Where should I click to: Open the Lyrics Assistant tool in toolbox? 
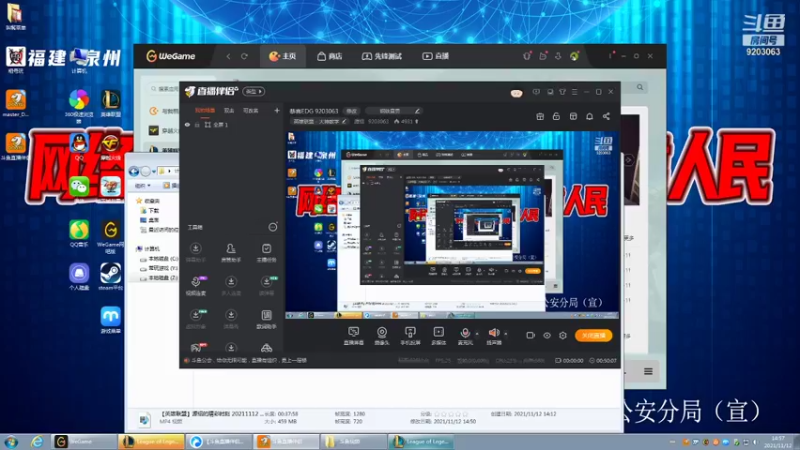[x=266, y=319]
